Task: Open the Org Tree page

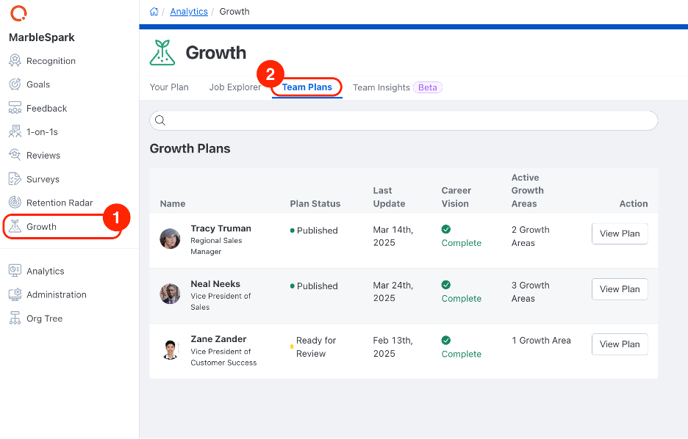Action: pos(36,318)
